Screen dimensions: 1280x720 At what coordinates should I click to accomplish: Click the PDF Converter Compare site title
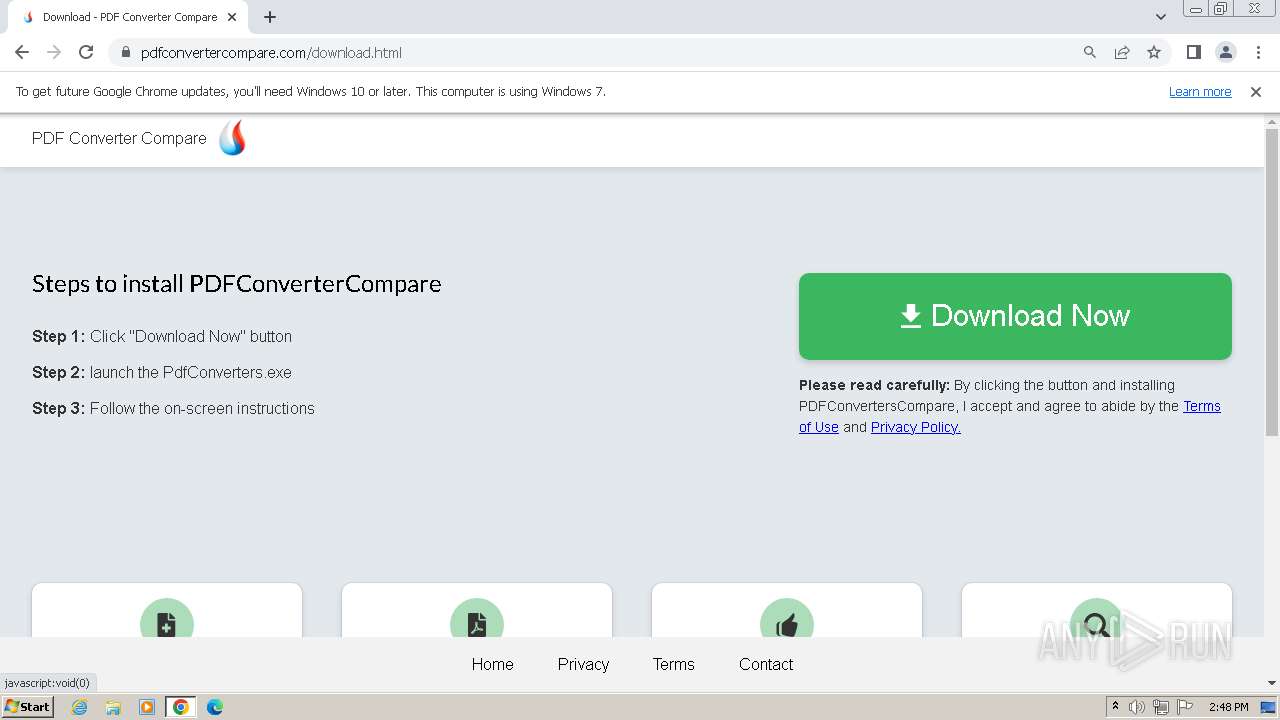(119, 138)
